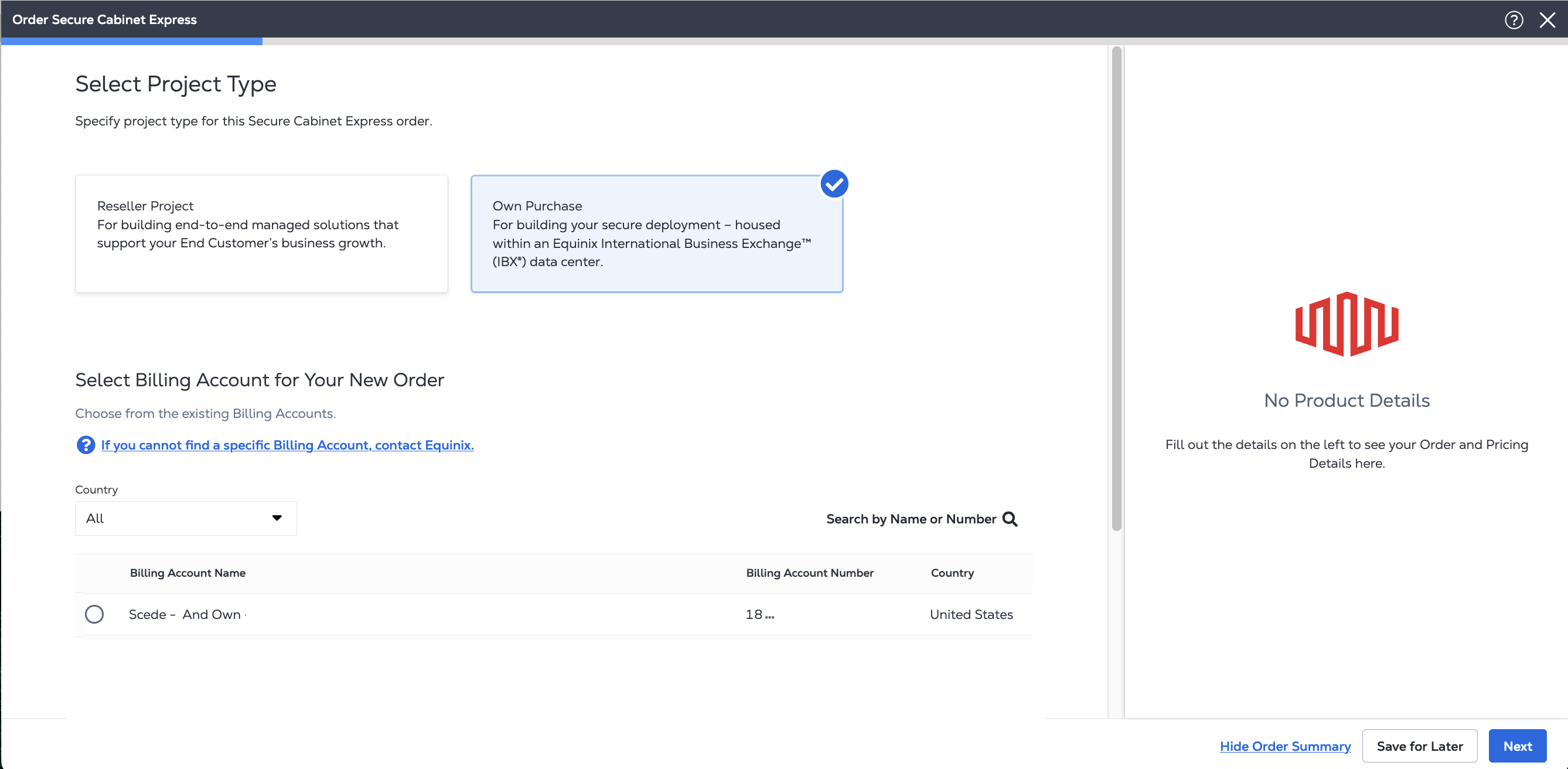Click the Billing Account Number column header
This screenshot has width=1568, height=769.
point(810,573)
